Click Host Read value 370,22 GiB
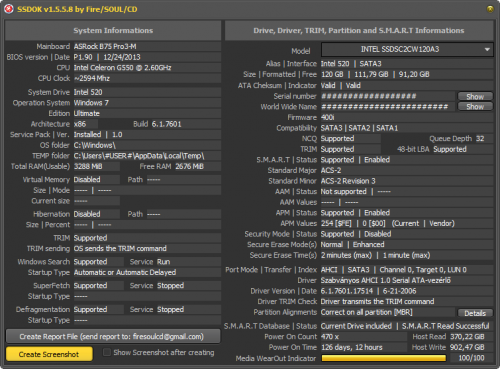 click(x=467, y=337)
